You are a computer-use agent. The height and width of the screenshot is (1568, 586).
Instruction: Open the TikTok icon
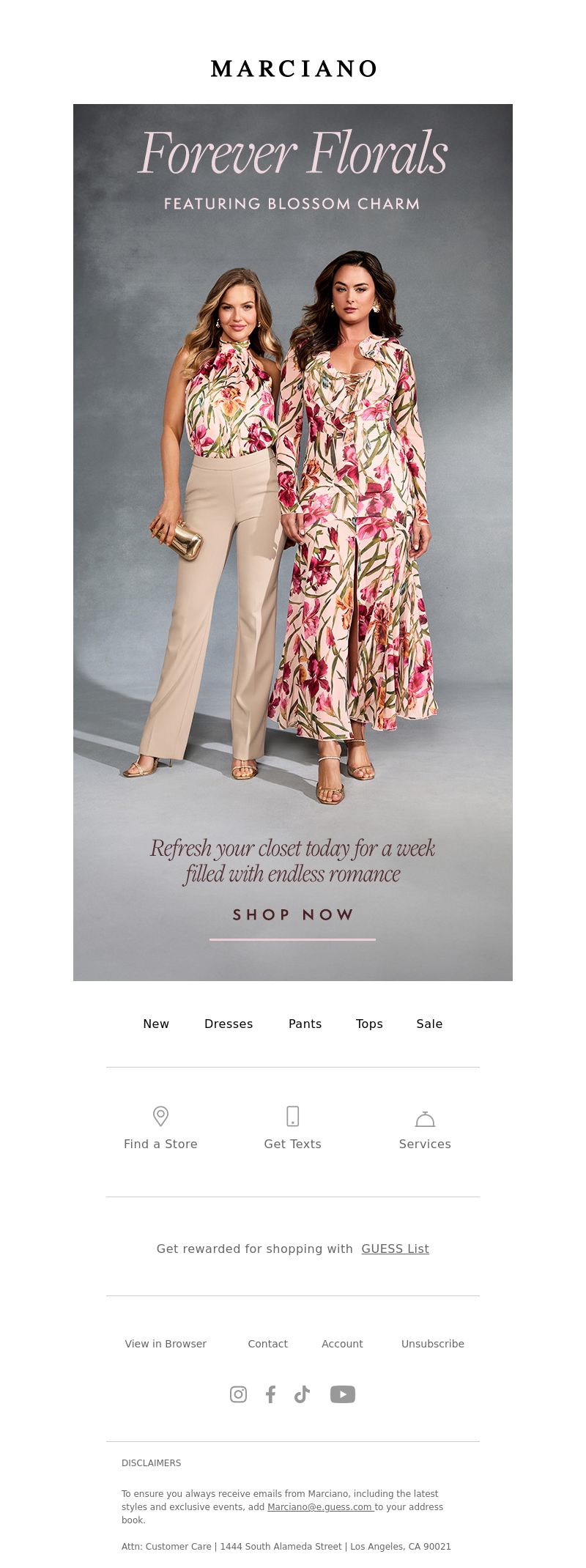(302, 1394)
